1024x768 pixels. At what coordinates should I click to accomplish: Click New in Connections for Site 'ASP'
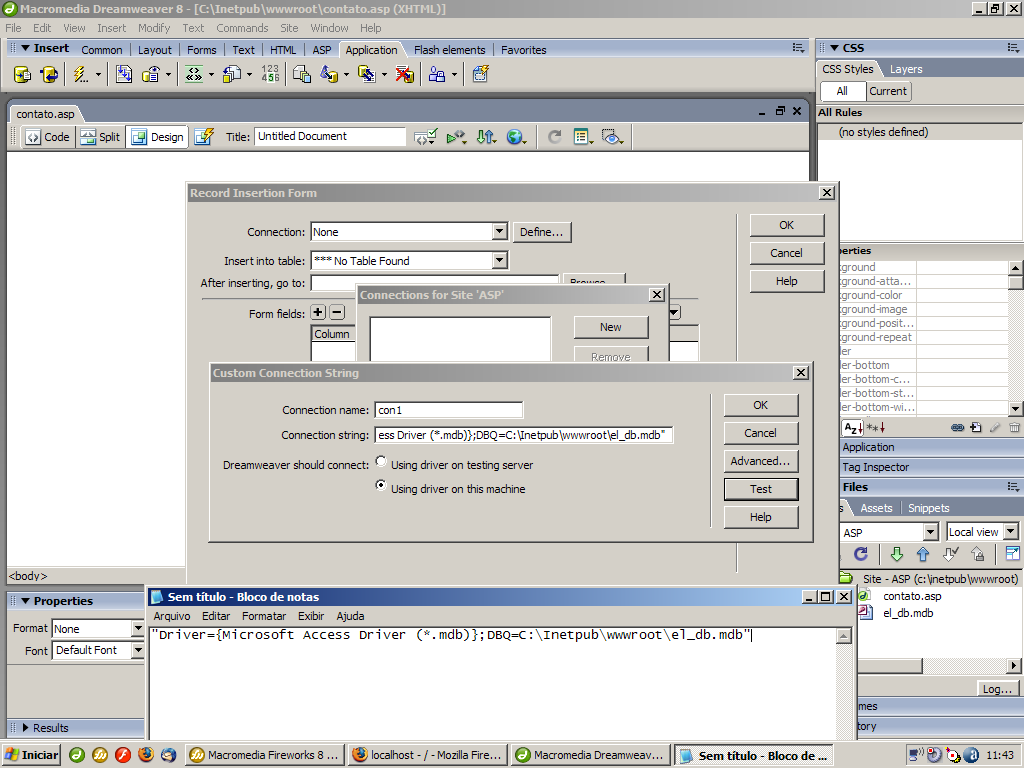click(x=611, y=327)
